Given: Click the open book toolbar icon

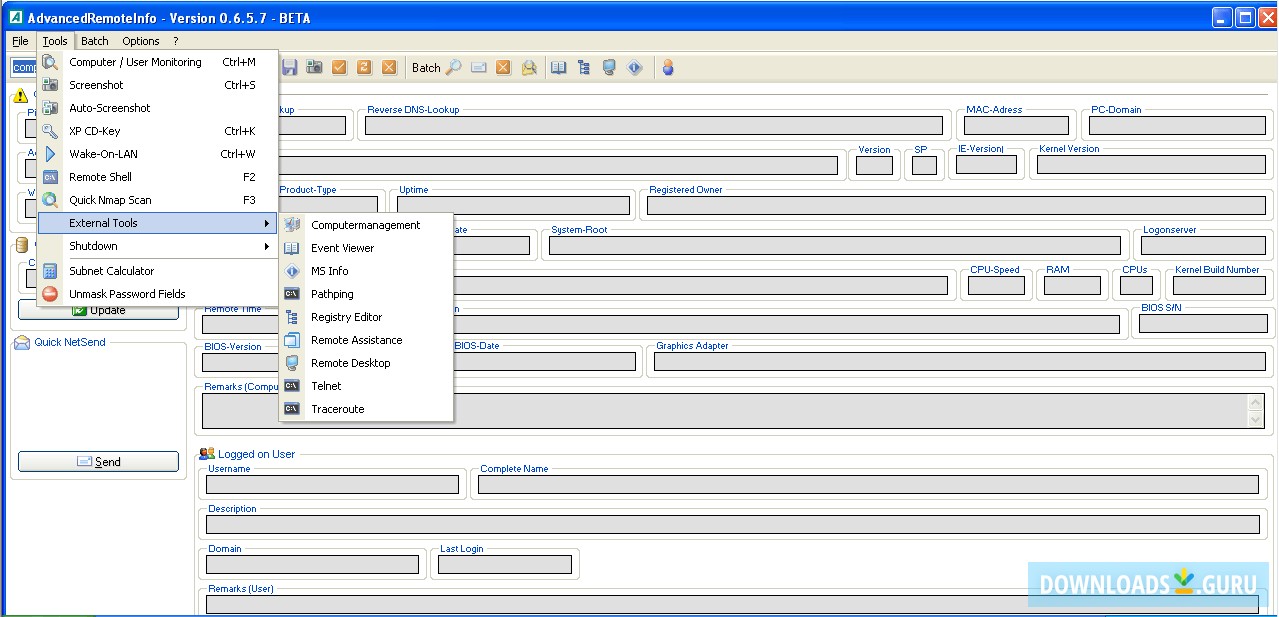Looking at the screenshot, I should click(558, 67).
